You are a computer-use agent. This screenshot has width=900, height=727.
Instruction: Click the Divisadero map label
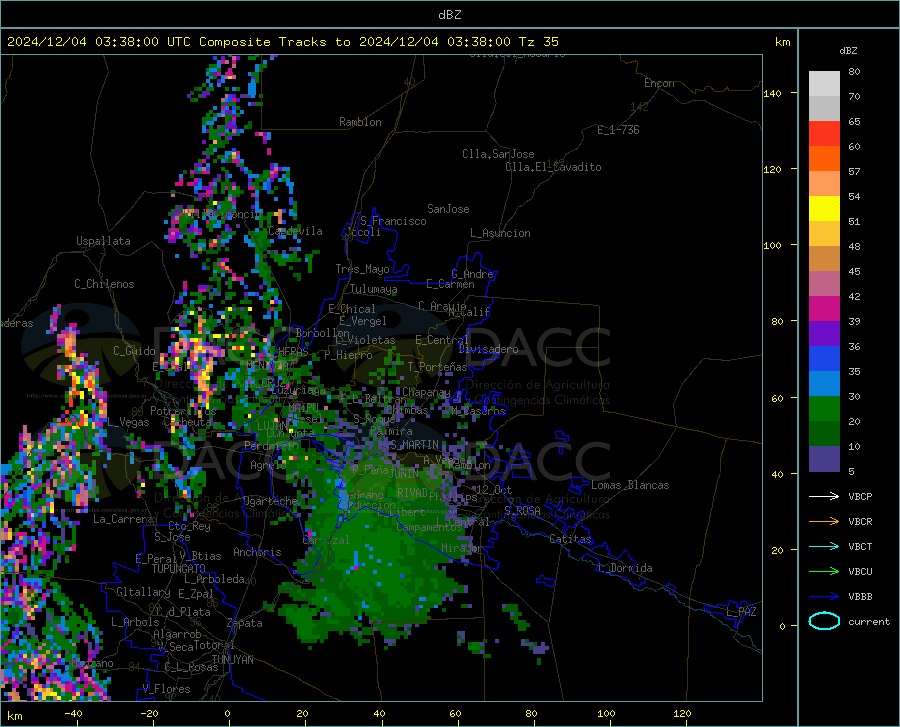(488, 349)
